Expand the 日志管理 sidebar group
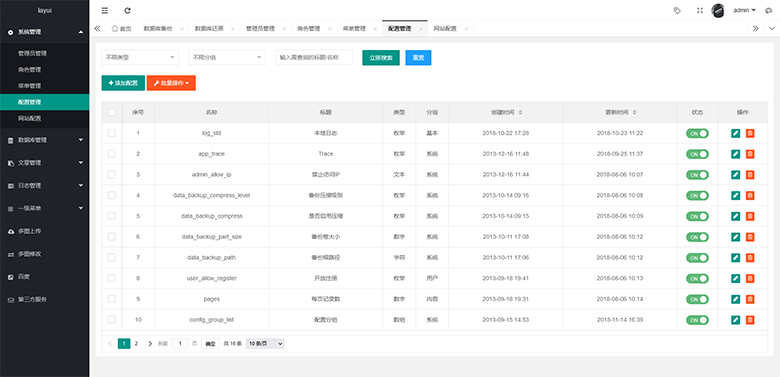 point(45,186)
